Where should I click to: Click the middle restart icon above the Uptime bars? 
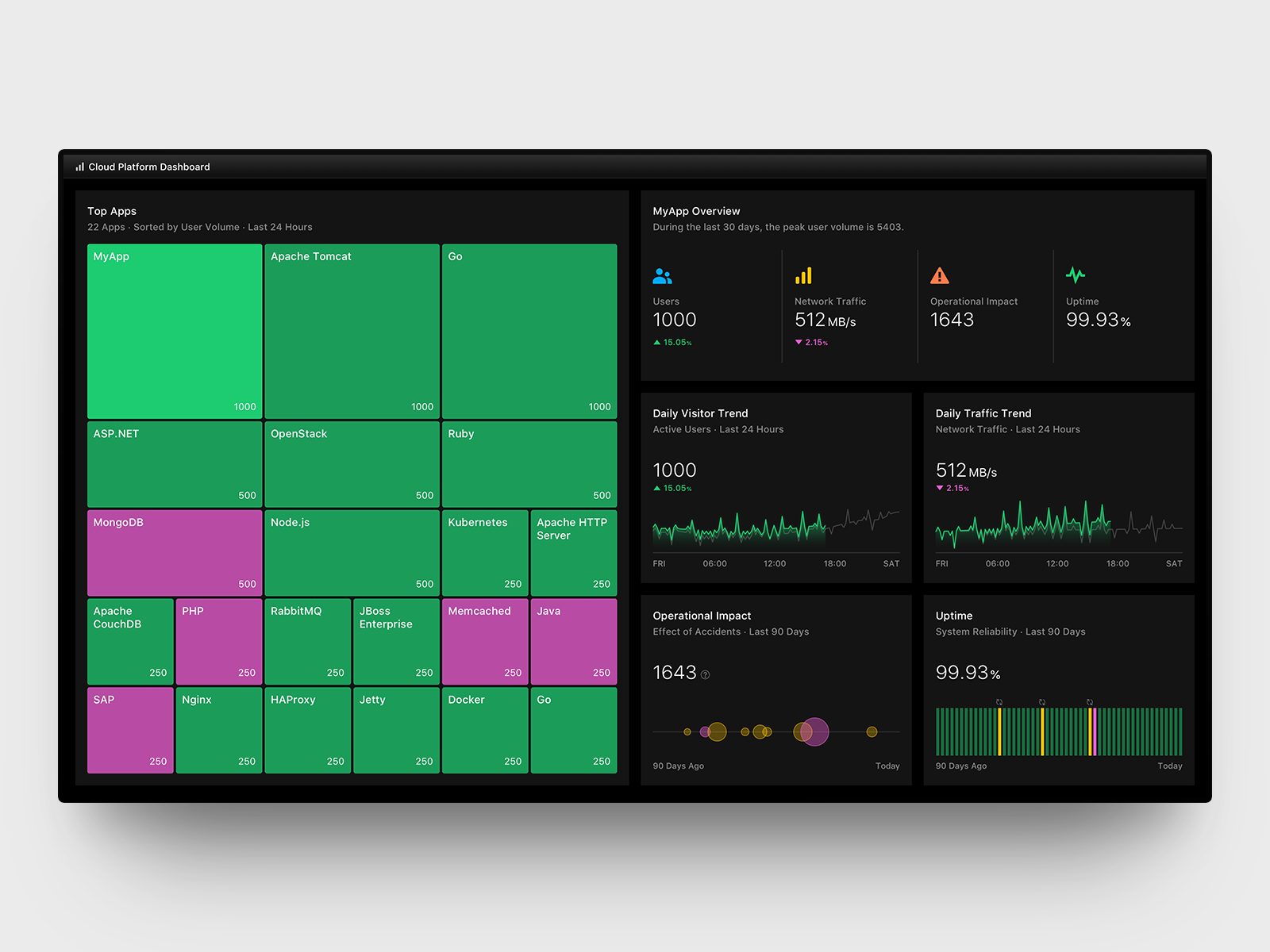(x=1042, y=702)
